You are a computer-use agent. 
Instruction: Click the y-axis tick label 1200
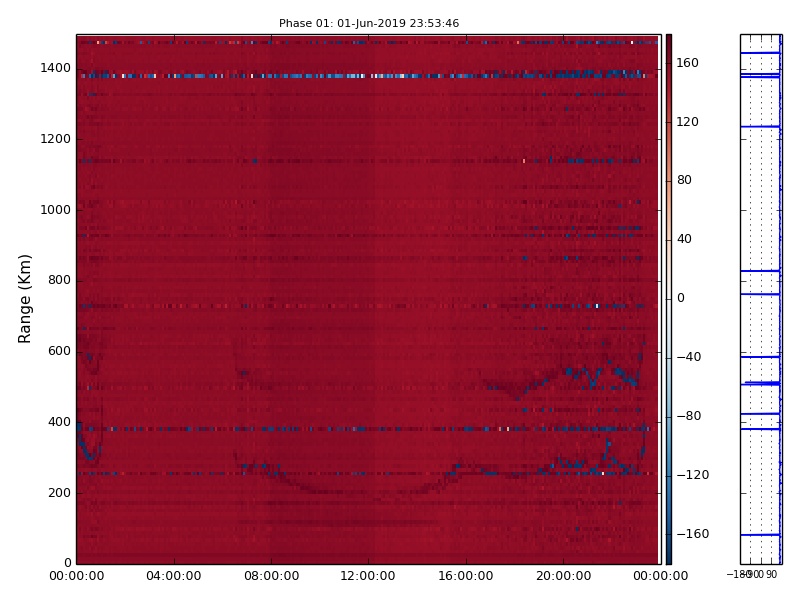click(x=56, y=139)
